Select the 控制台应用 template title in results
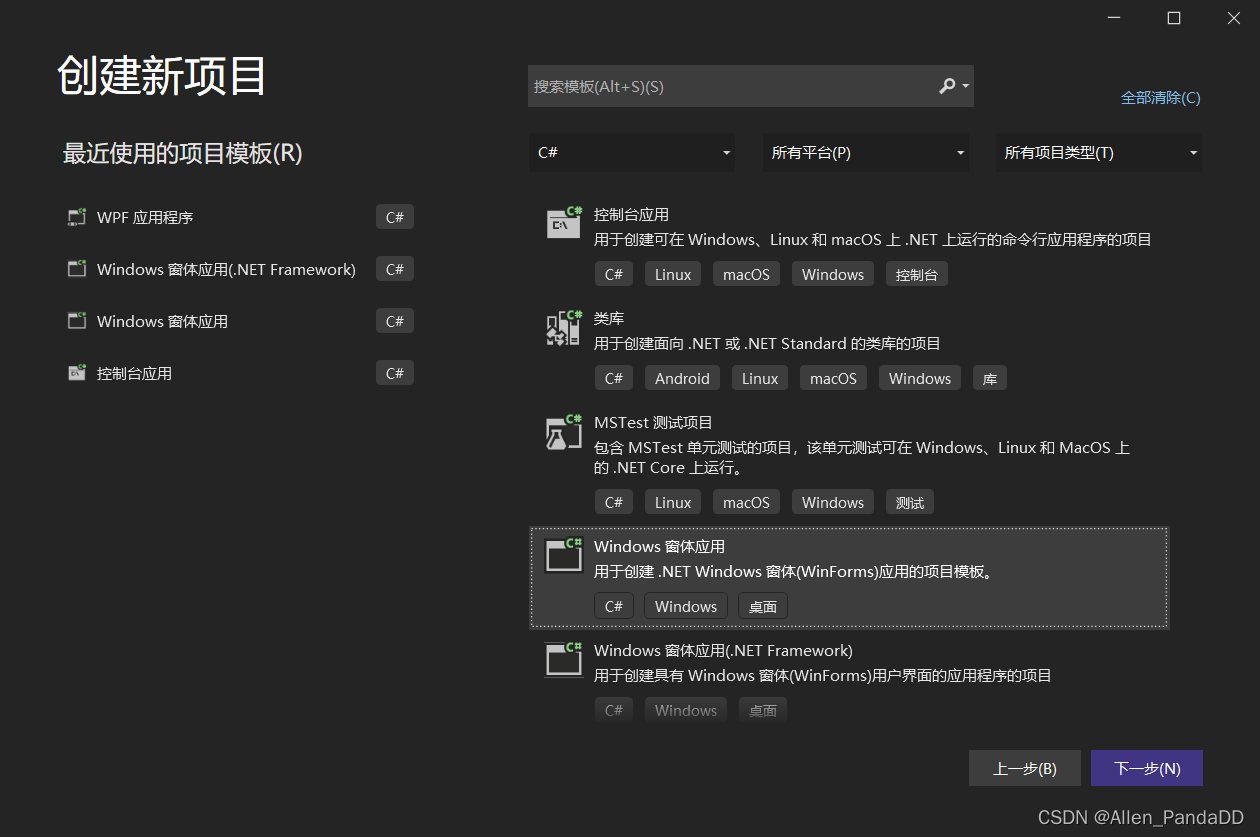Viewport: 1260px width, 837px height. click(631, 214)
